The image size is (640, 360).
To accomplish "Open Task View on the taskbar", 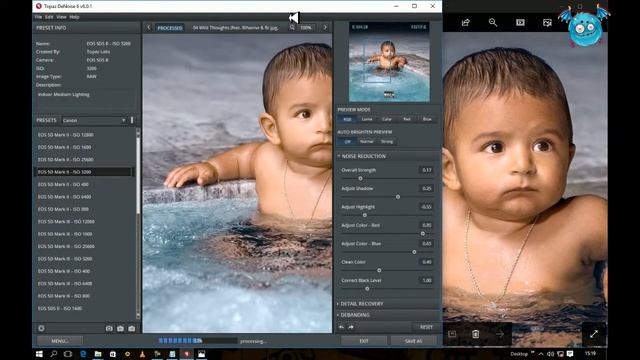I will pos(68,354).
